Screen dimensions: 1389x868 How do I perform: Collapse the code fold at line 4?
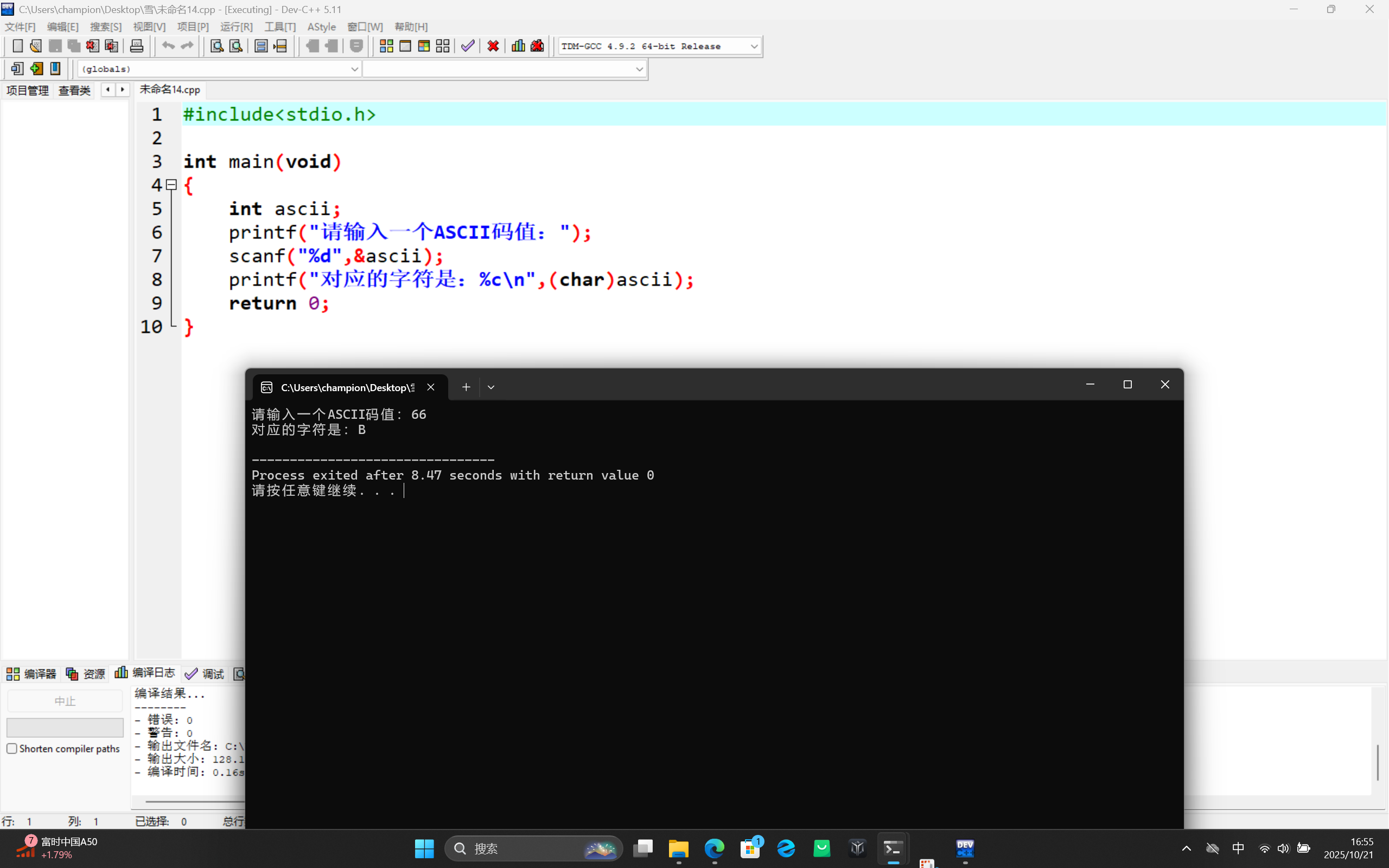[x=171, y=185]
